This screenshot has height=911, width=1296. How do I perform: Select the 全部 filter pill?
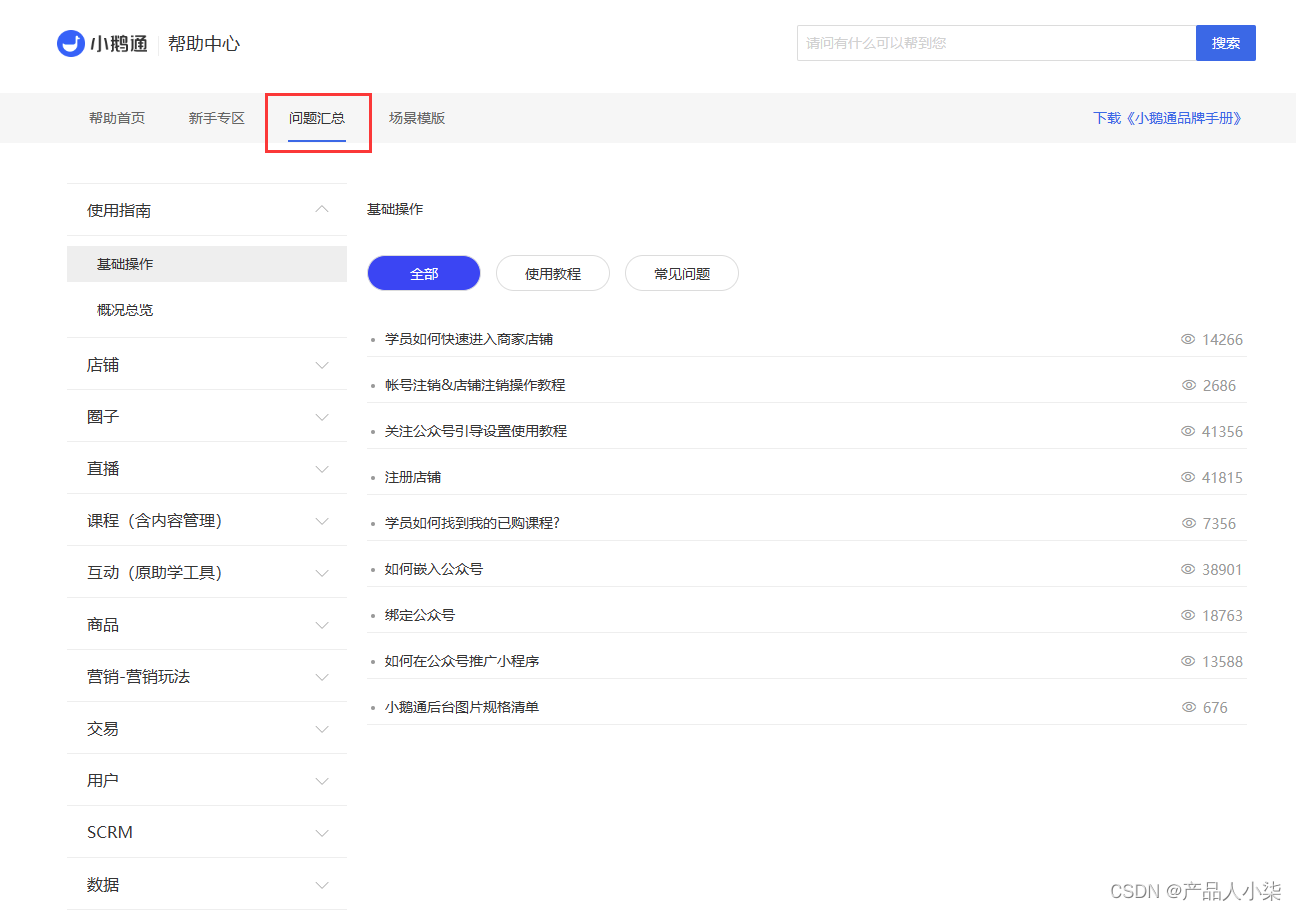point(424,273)
